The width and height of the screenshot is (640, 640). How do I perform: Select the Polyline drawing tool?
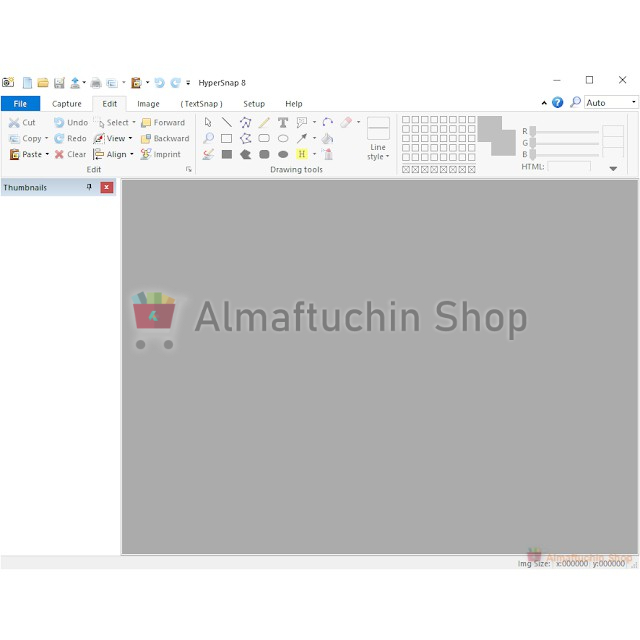tap(245, 122)
